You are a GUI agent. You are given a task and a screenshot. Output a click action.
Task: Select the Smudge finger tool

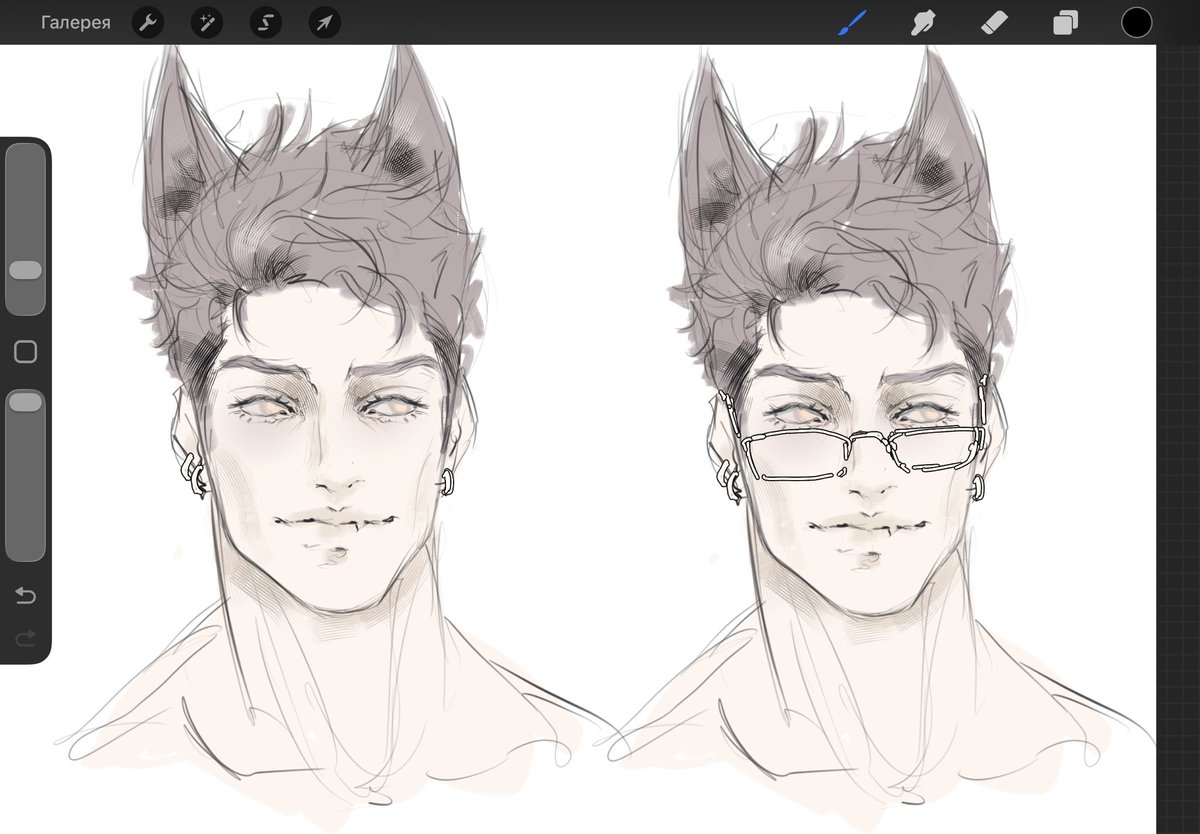[923, 22]
